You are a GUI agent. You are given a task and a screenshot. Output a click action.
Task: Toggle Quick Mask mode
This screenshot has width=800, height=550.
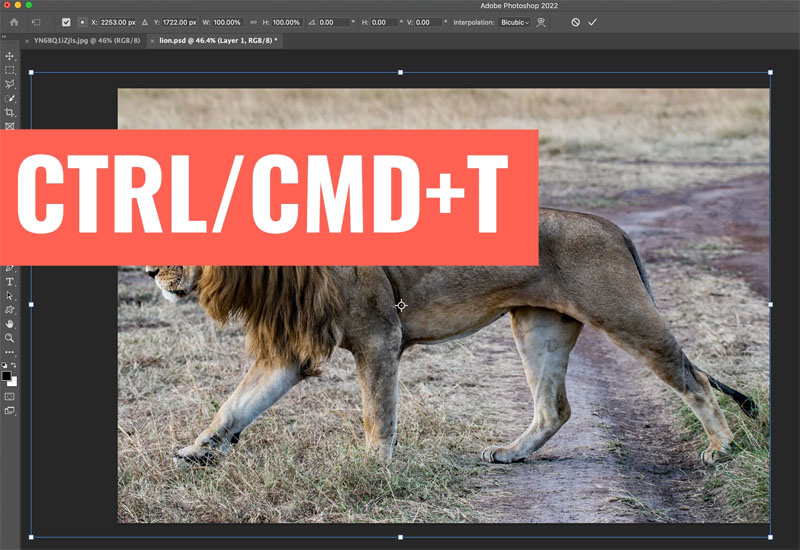point(10,396)
